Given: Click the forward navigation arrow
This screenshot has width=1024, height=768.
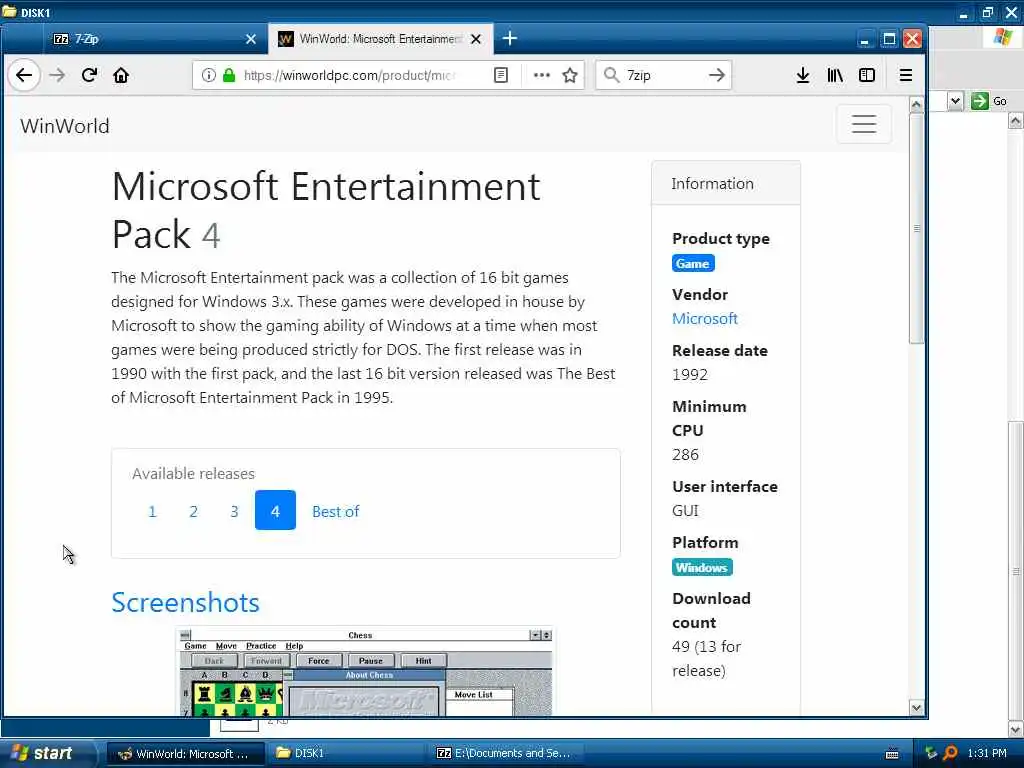Looking at the screenshot, I should pos(57,75).
